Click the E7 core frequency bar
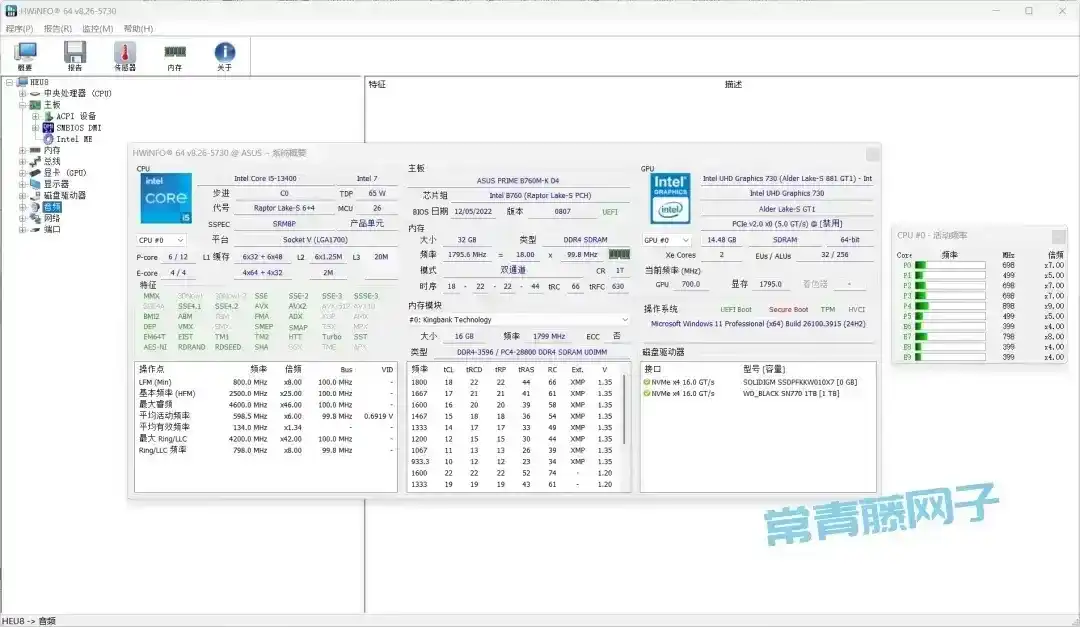Viewport: 1080px width, 627px height. [950, 337]
